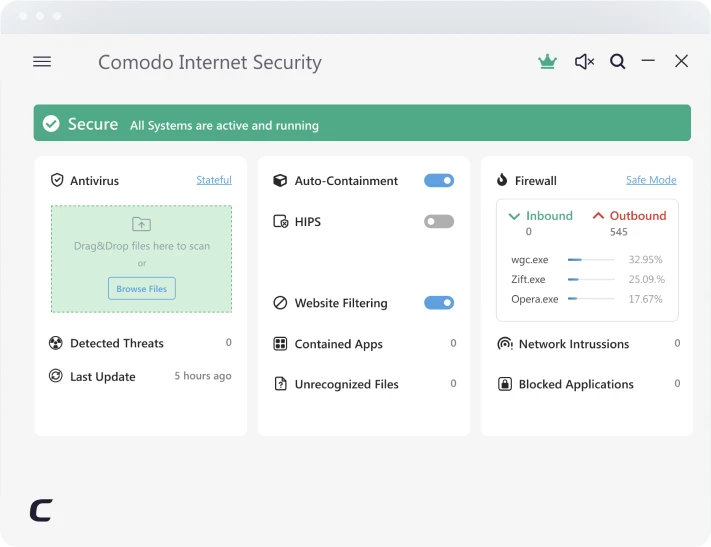Click the Website Filtering blocked-circle icon
Screen dimensions: 711x547
coord(280,303)
